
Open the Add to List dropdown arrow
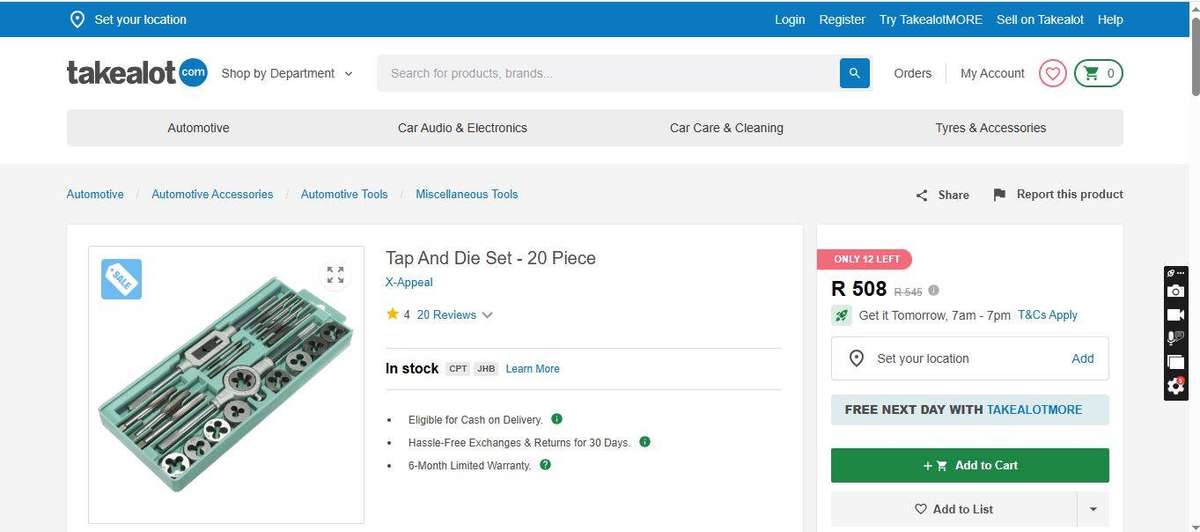(x=1093, y=509)
